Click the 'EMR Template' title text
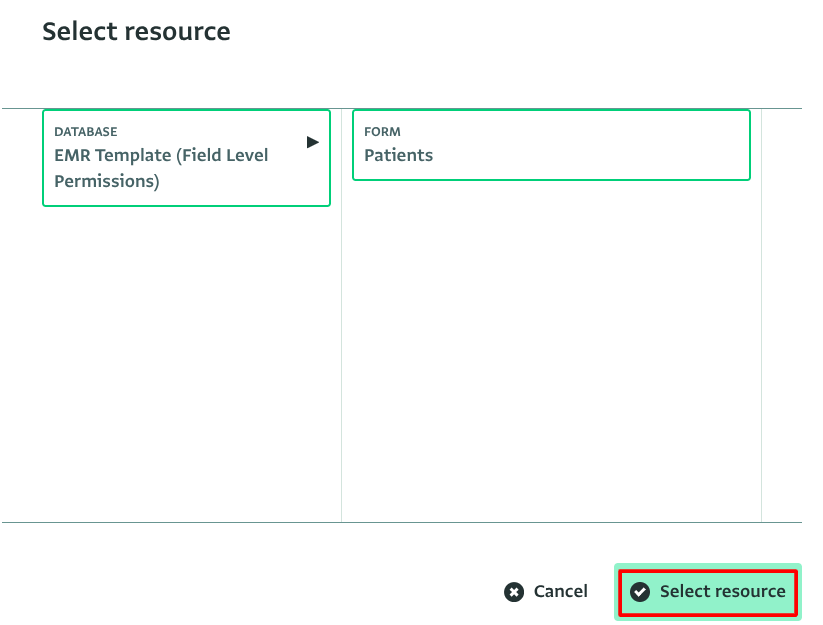823x625 pixels. click(112, 156)
